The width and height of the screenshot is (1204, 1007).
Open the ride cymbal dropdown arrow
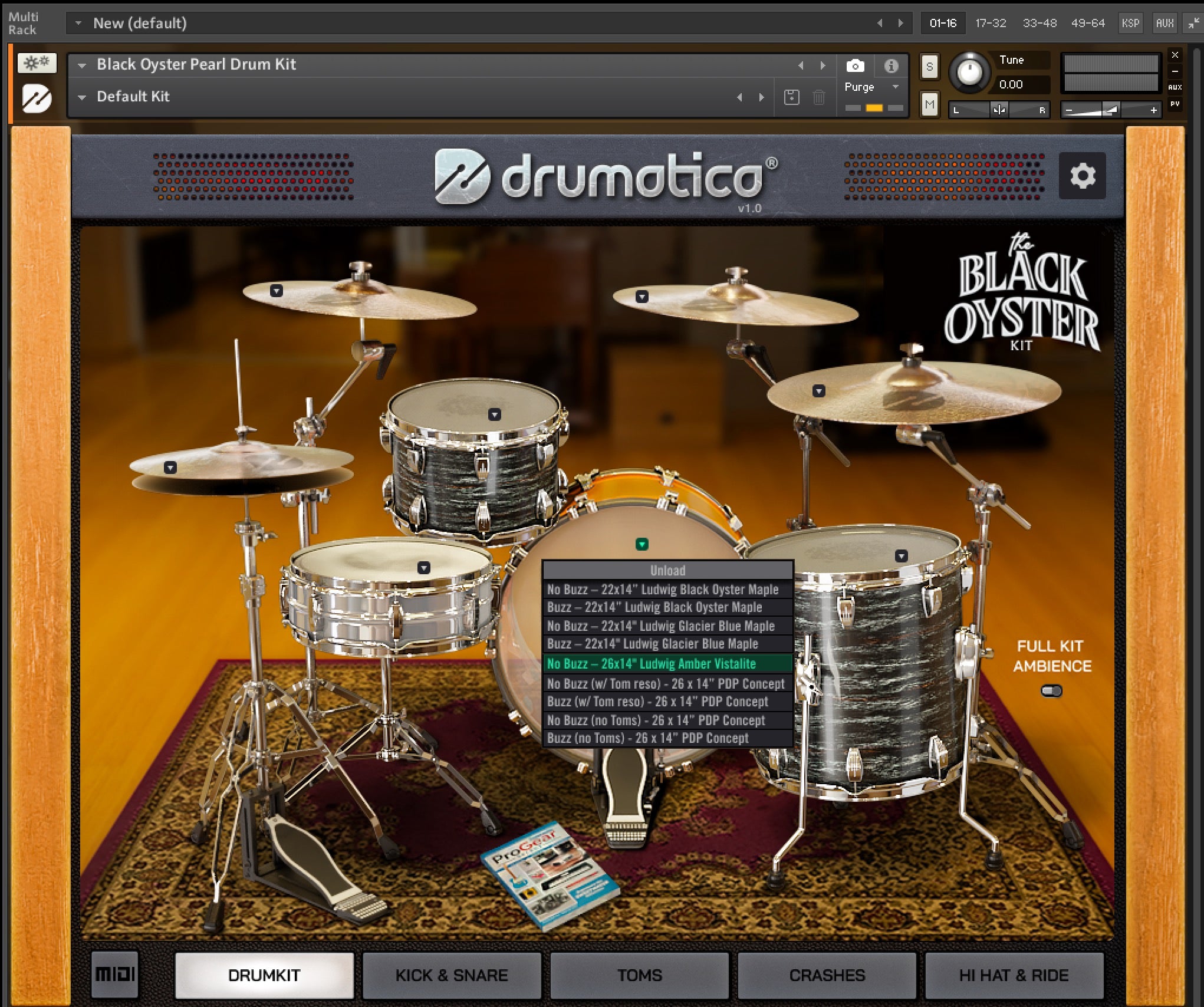[818, 391]
